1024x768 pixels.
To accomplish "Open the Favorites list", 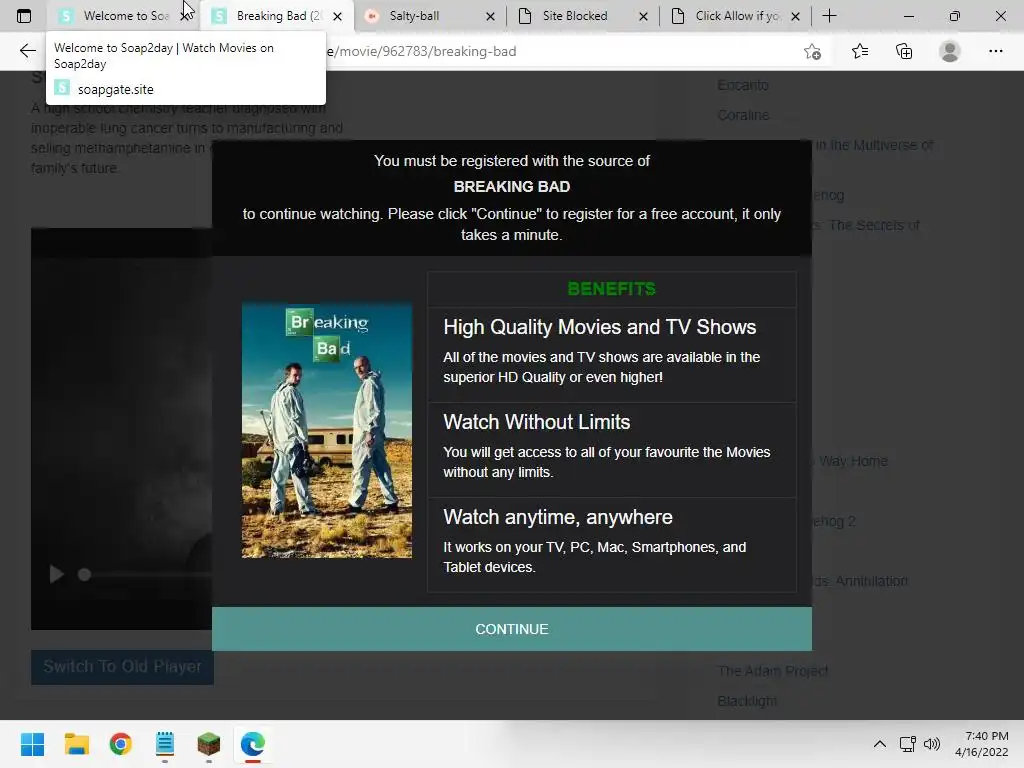I will click(860, 51).
